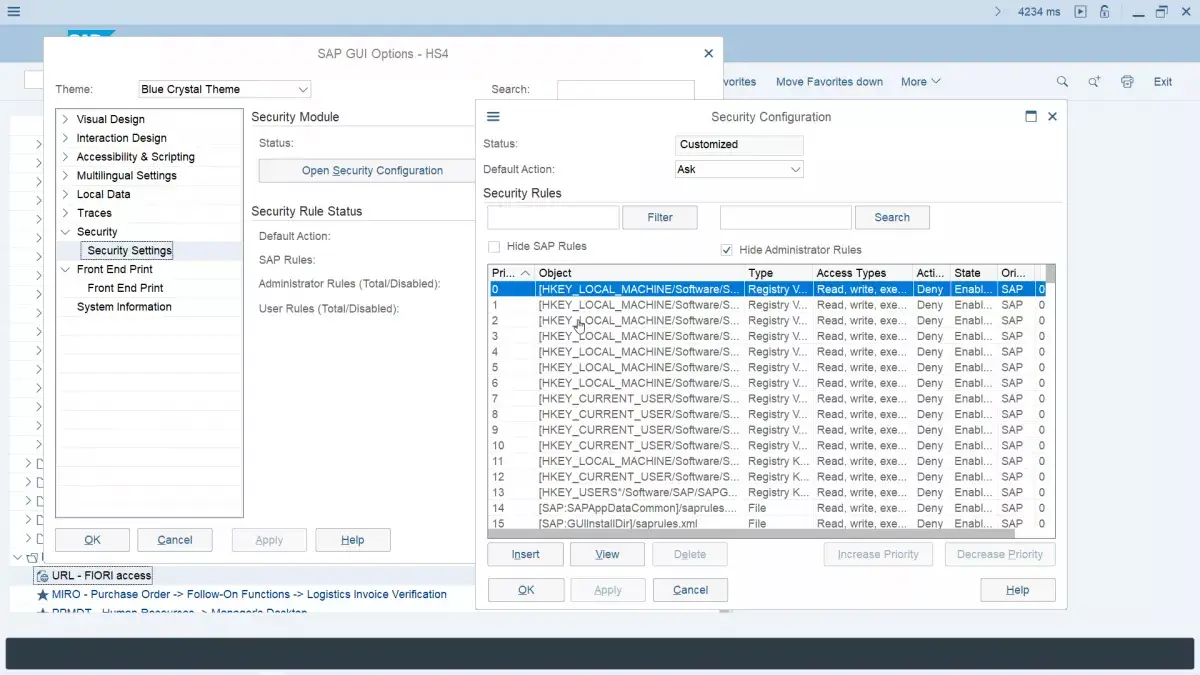The image size is (1200, 675).
Task: Sort by the Priority column header
Action: 511,273
